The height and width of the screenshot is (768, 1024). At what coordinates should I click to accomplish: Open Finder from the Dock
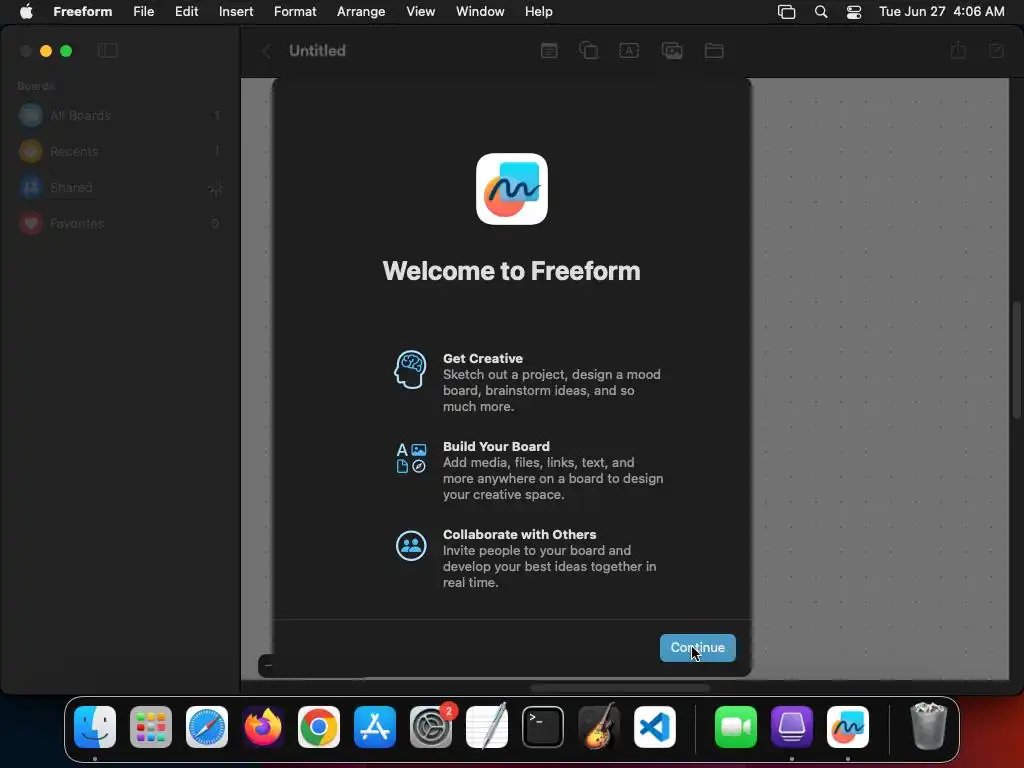point(95,727)
